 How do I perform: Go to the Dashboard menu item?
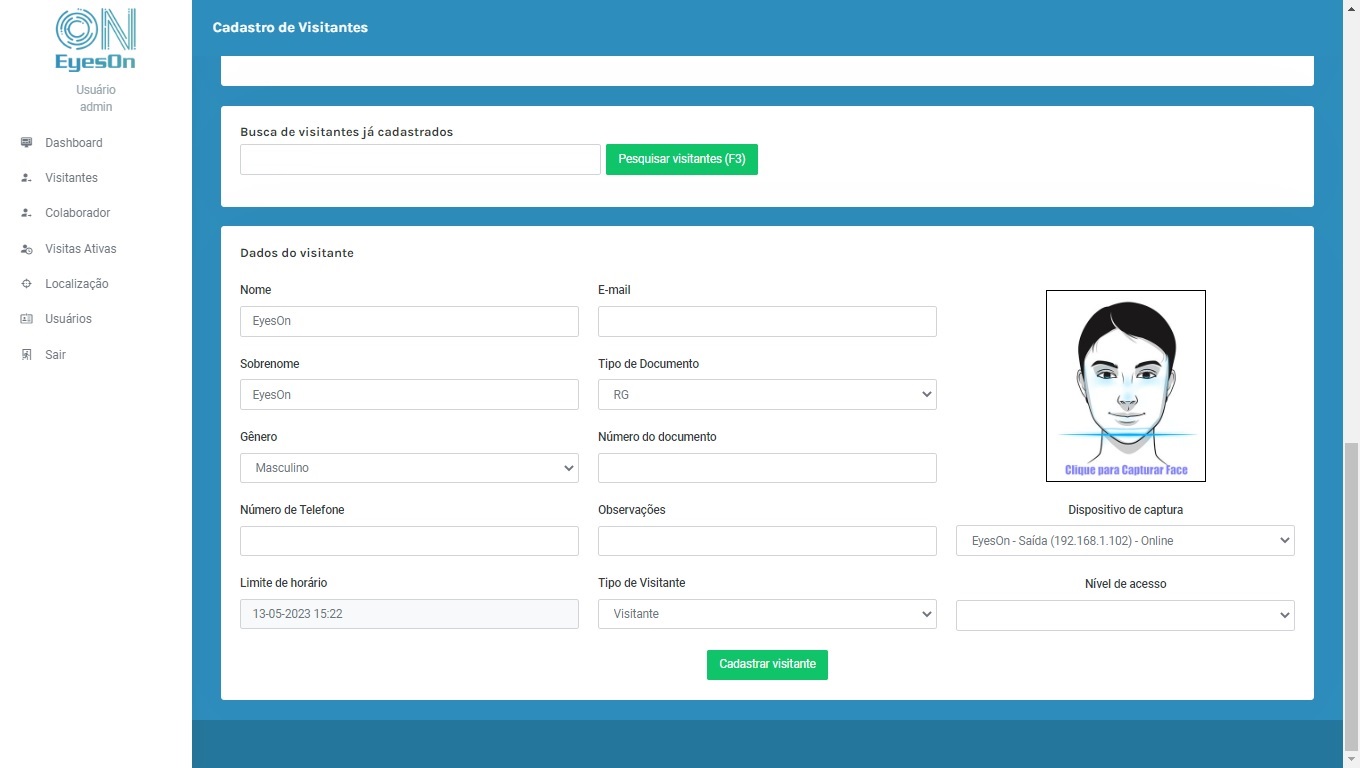pos(73,143)
